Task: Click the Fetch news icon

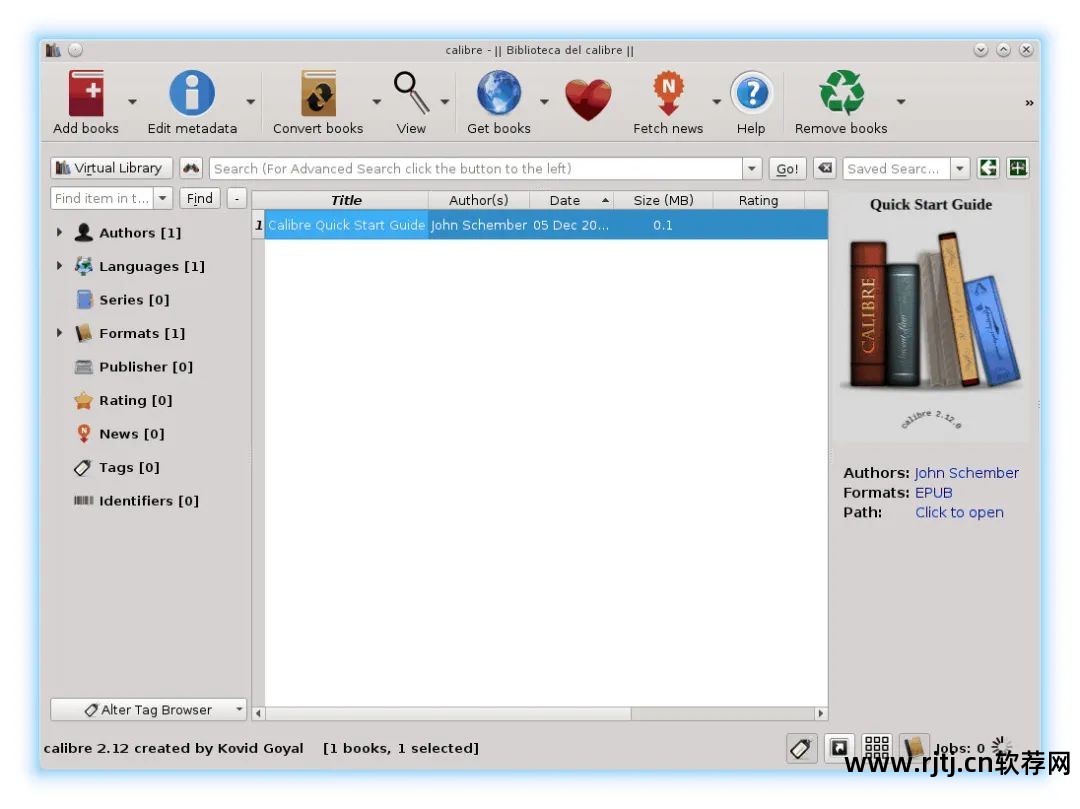Action: pos(668,93)
